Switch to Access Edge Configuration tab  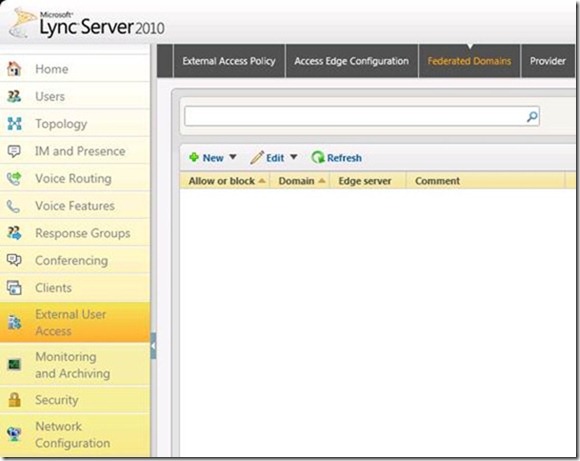(351, 61)
